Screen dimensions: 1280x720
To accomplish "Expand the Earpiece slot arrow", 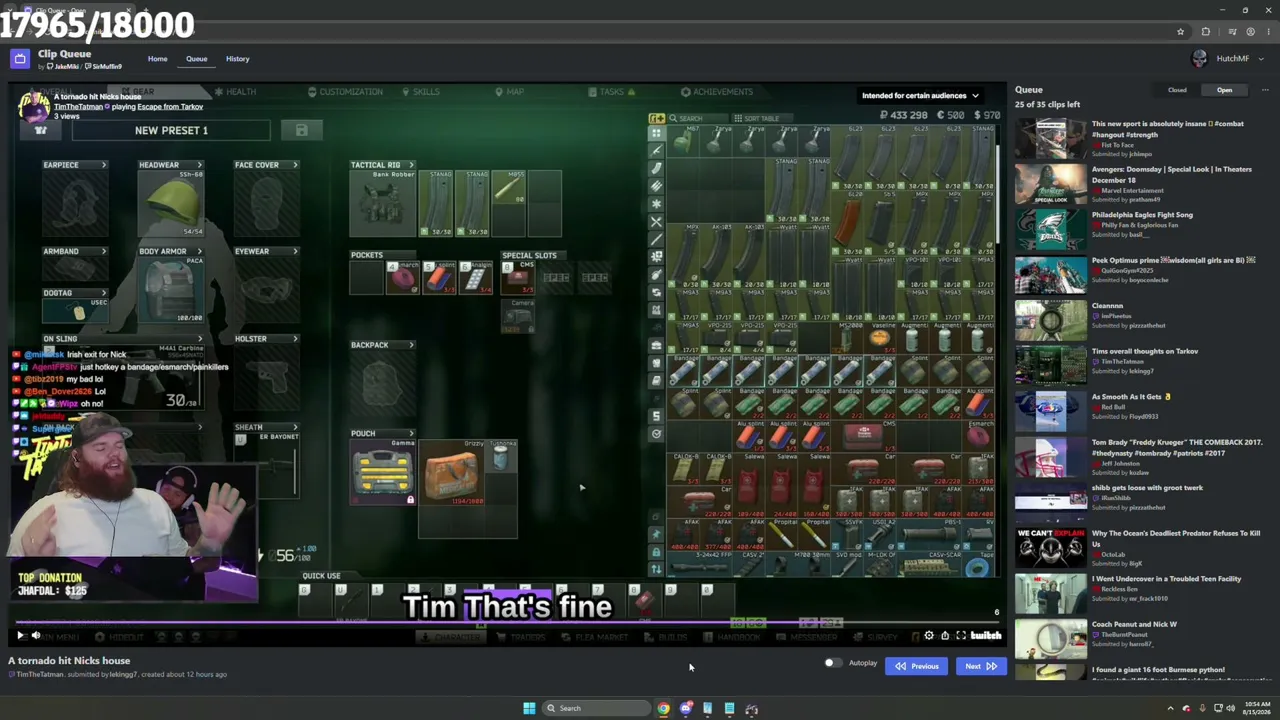I will (x=104, y=165).
